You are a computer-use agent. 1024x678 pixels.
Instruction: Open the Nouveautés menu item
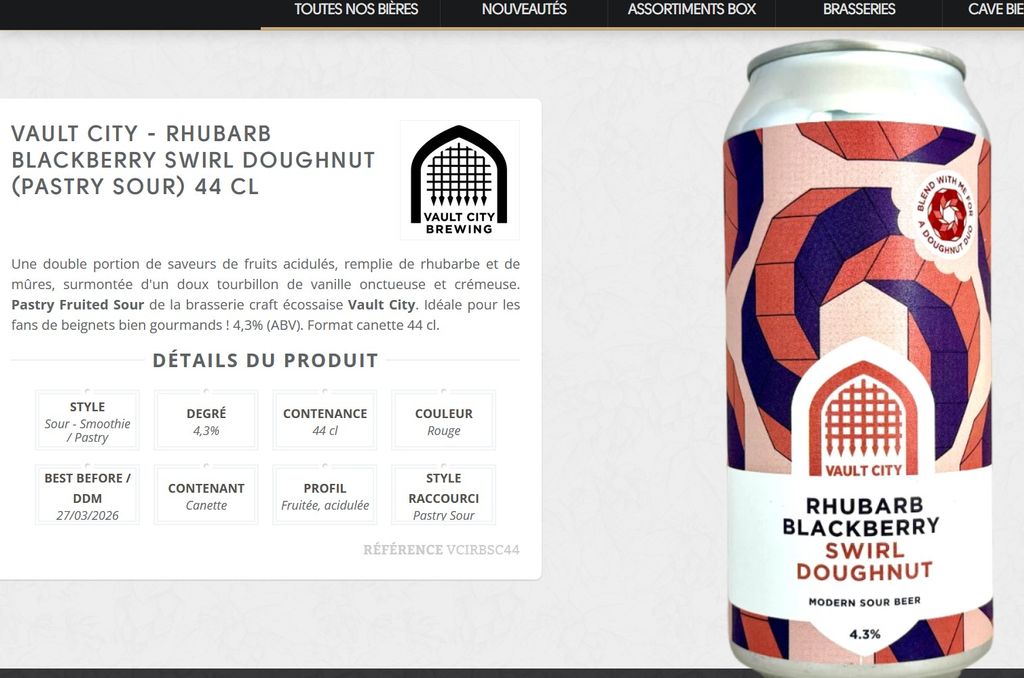[524, 10]
